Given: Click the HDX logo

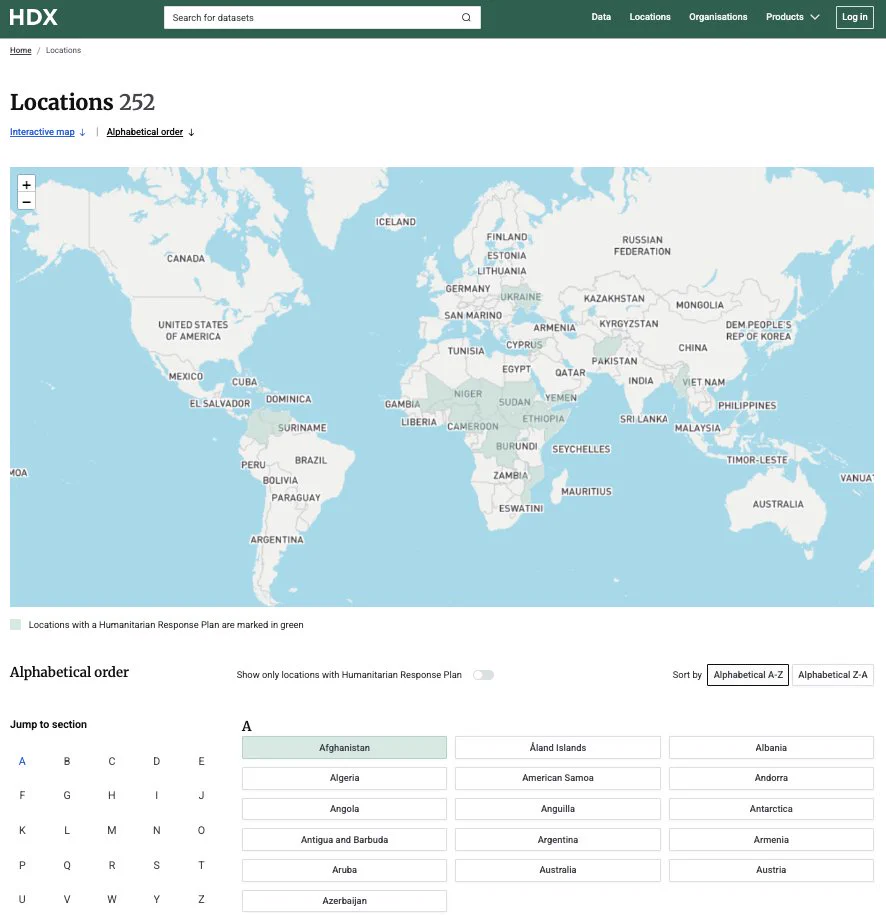Looking at the screenshot, I should tap(33, 17).
